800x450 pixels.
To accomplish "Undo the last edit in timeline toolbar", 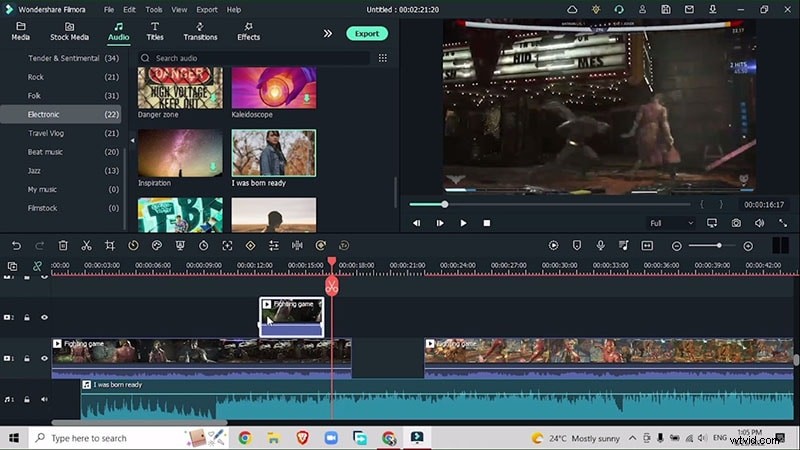I will (x=16, y=246).
